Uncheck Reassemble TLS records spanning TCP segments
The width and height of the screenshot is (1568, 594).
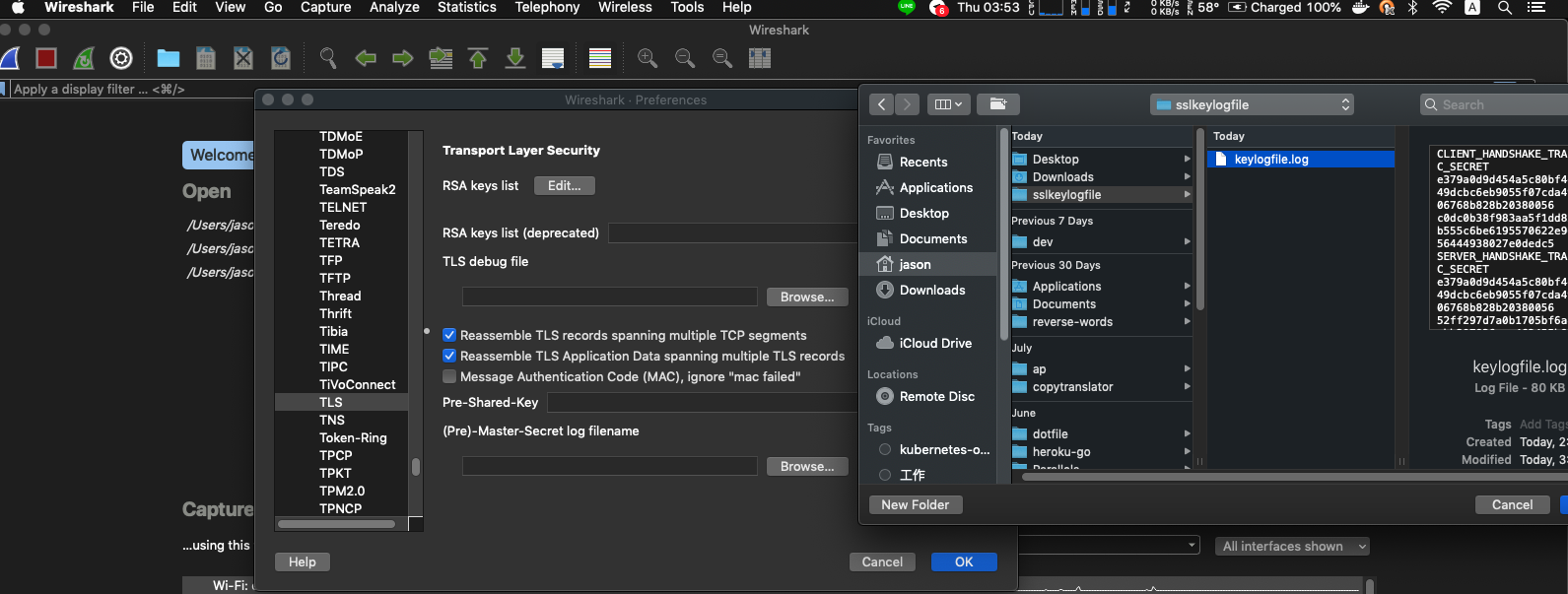(449, 335)
